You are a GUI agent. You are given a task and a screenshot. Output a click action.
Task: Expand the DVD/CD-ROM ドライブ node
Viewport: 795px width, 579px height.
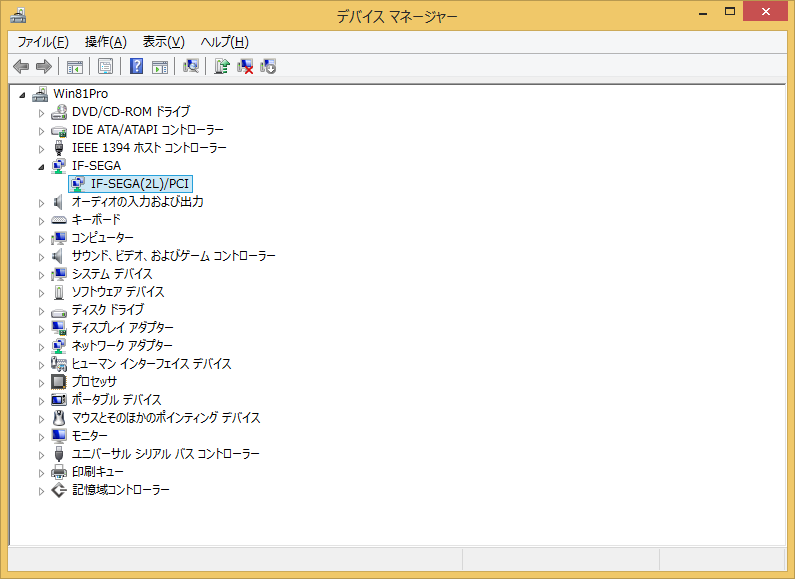pyautogui.click(x=41, y=112)
